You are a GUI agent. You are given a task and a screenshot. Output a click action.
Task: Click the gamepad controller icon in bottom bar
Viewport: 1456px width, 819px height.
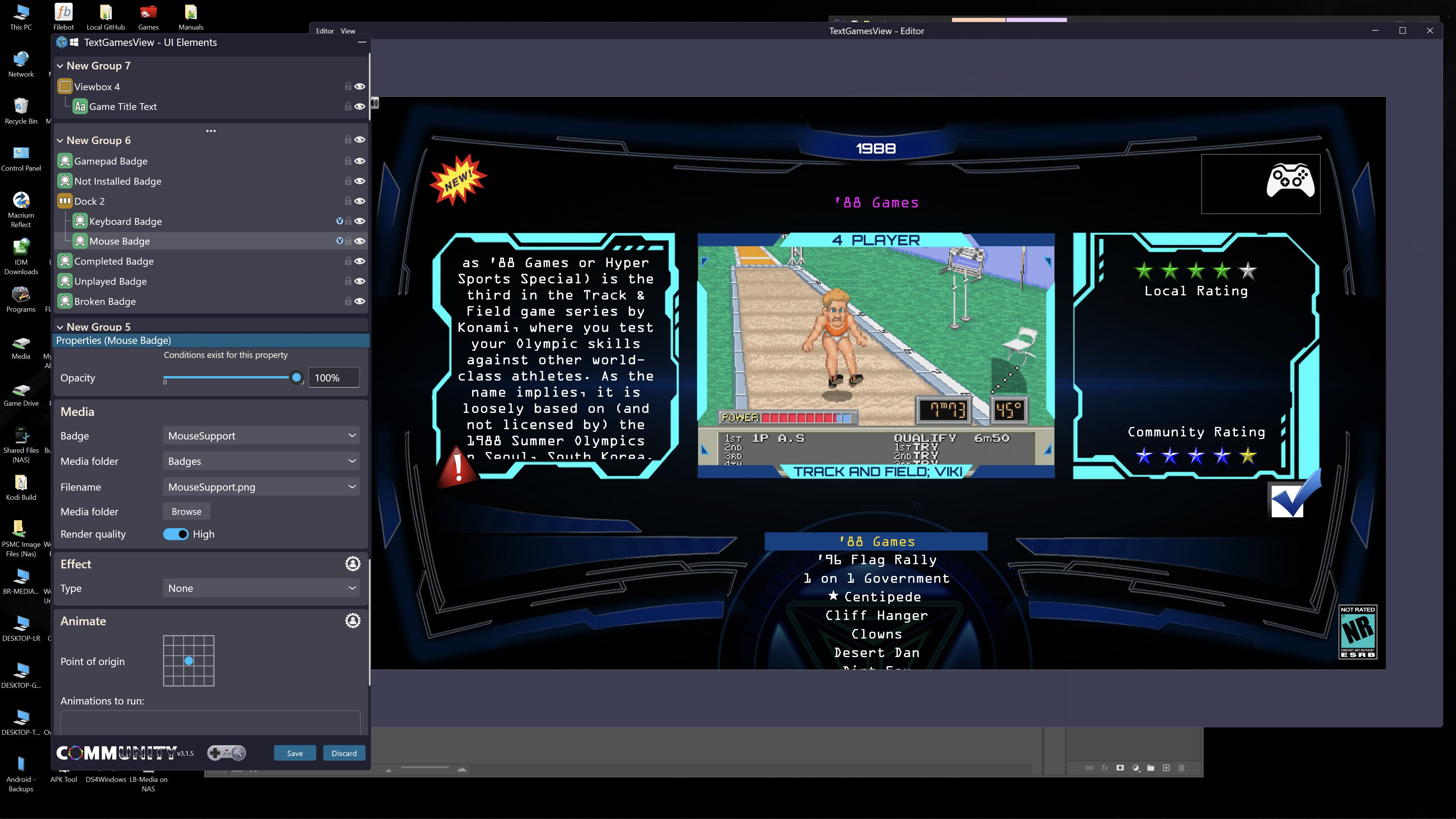pos(226,753)
